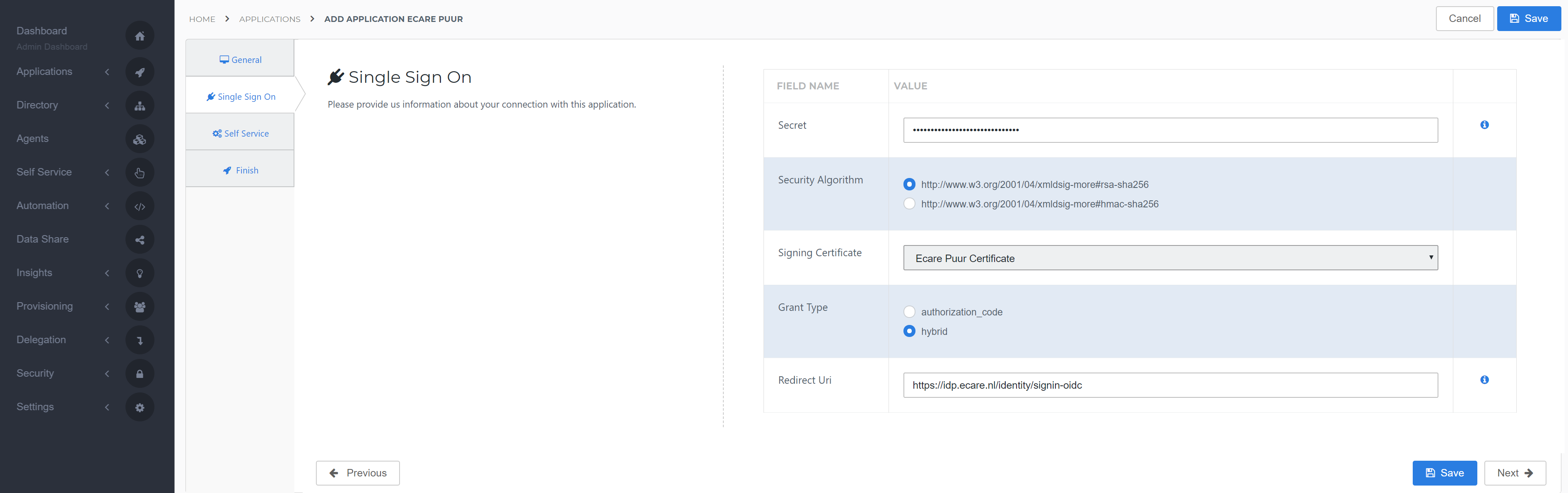
Task: Click the Data Share icon
Action: coord(140,240)
